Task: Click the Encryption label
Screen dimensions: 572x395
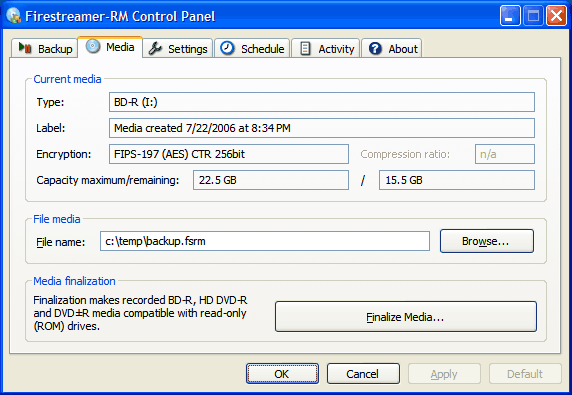Action: [x=63, y=154]
